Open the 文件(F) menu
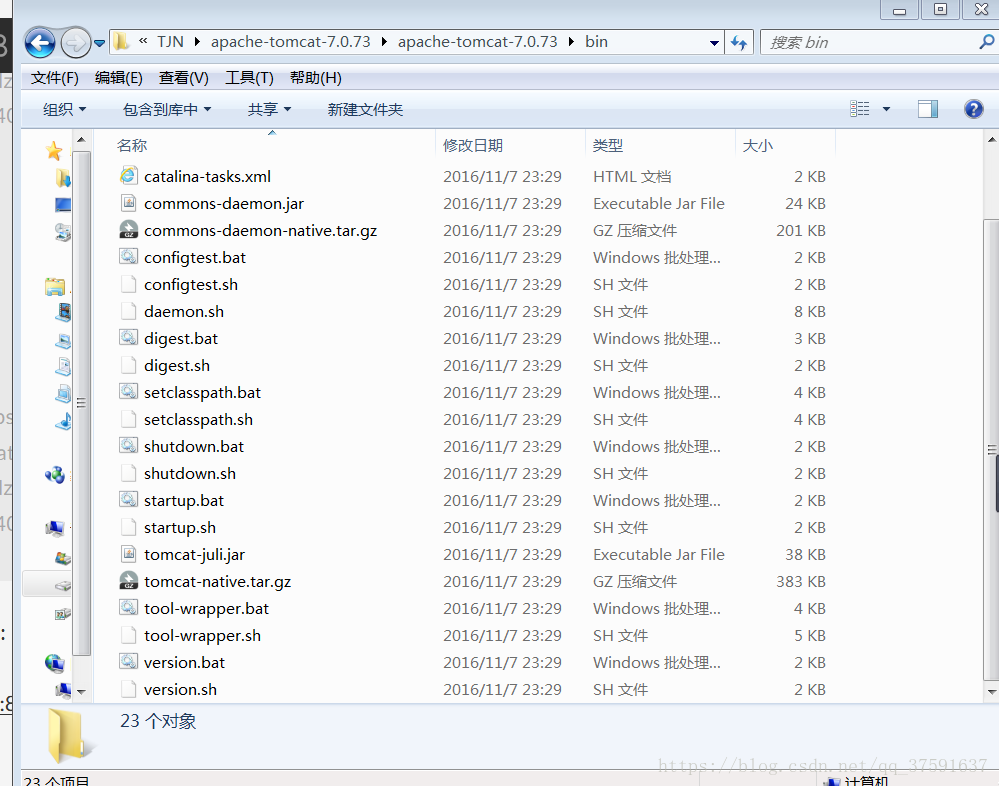Screen dimensions: 999x786 click(x=55, y=78)
